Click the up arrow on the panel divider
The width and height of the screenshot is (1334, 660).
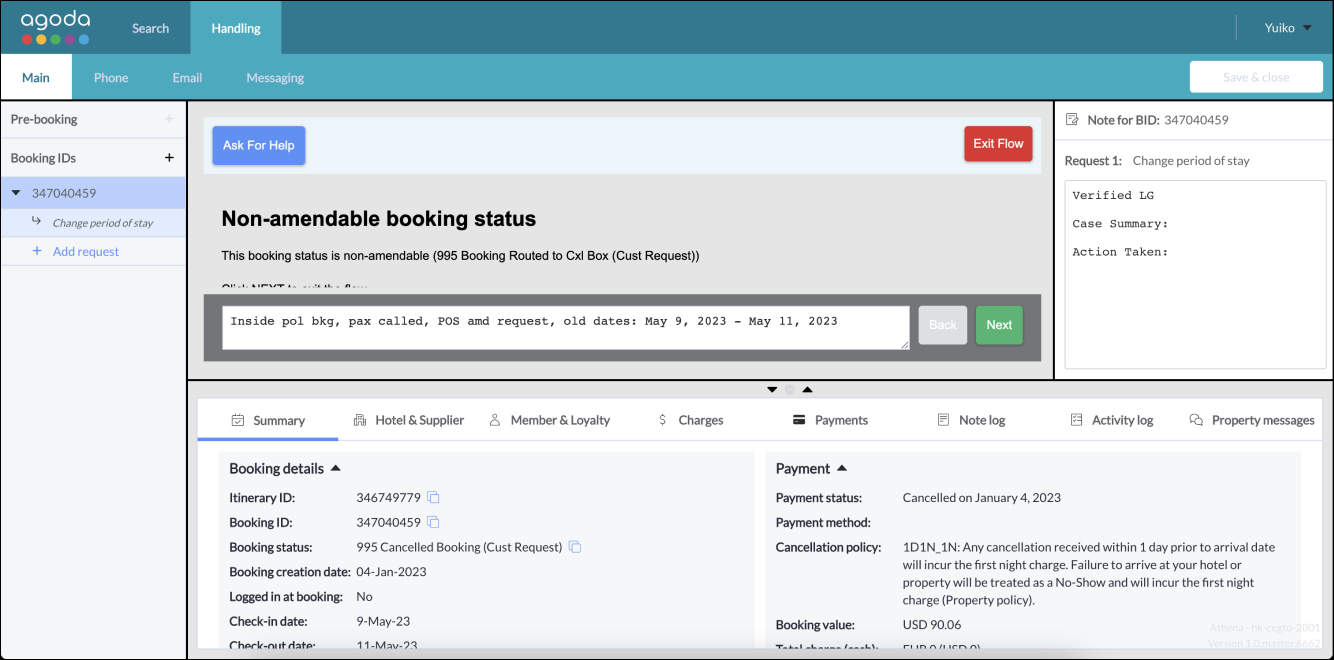pos(808,389)
